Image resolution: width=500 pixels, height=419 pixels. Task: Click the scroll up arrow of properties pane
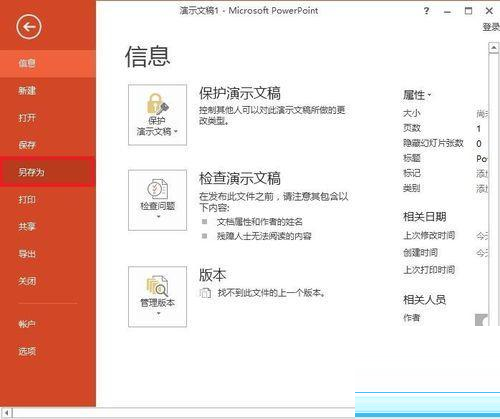click(494, 48)
